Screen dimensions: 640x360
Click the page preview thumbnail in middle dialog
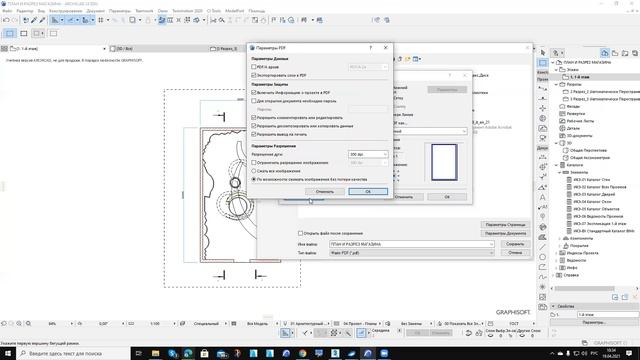[x=444, y=162]
